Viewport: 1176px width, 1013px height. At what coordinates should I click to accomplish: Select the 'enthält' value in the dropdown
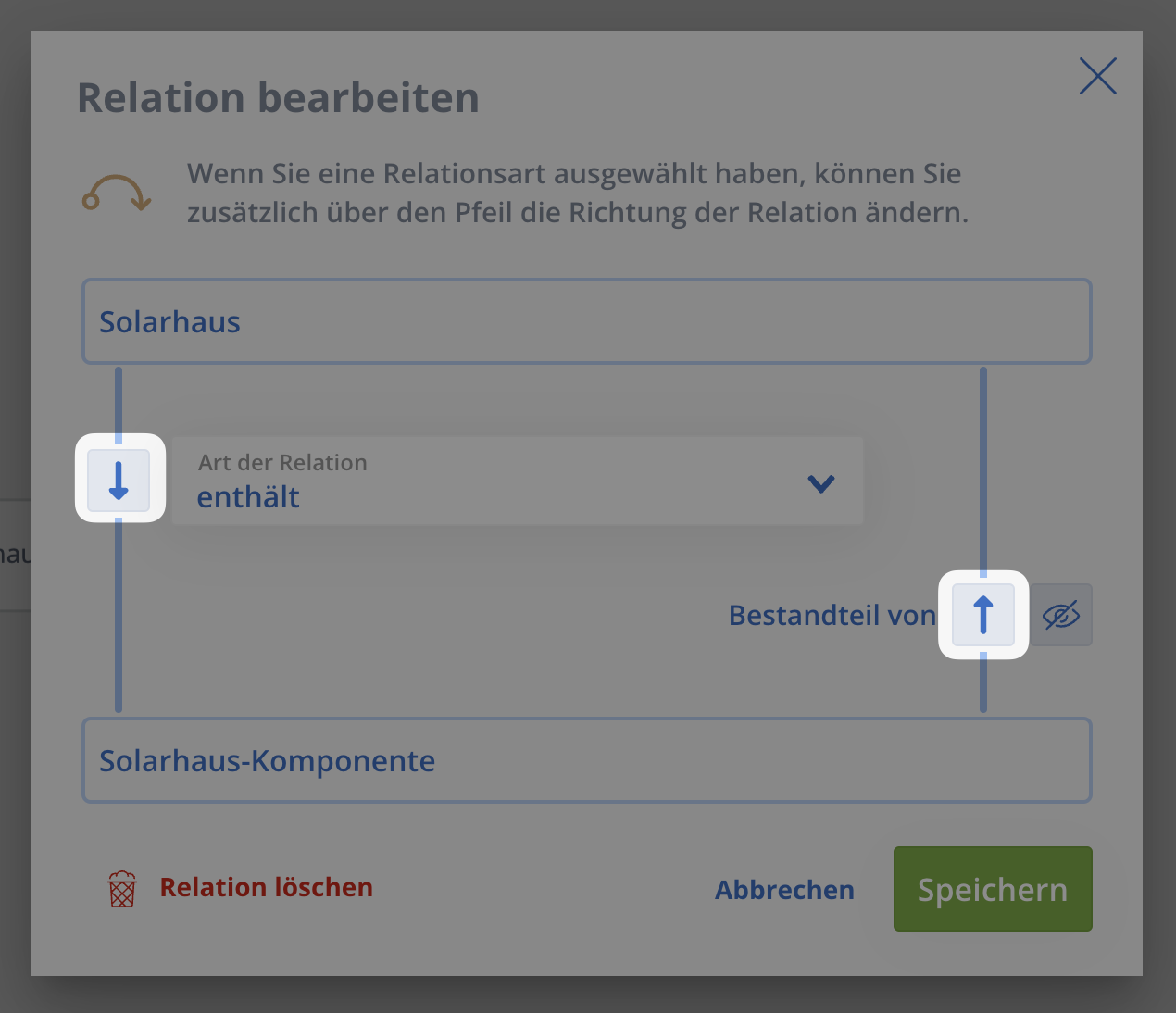point(248,498)
